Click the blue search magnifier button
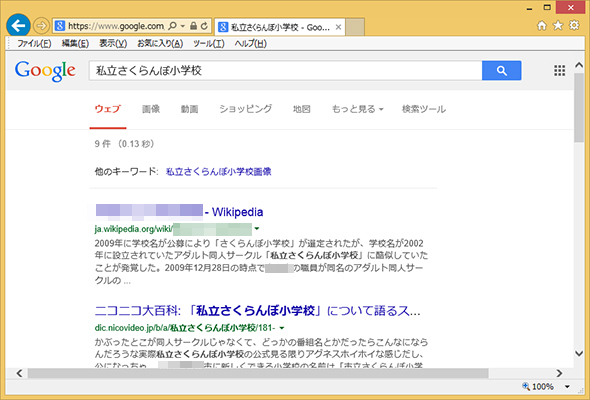 tap(502, 70)
